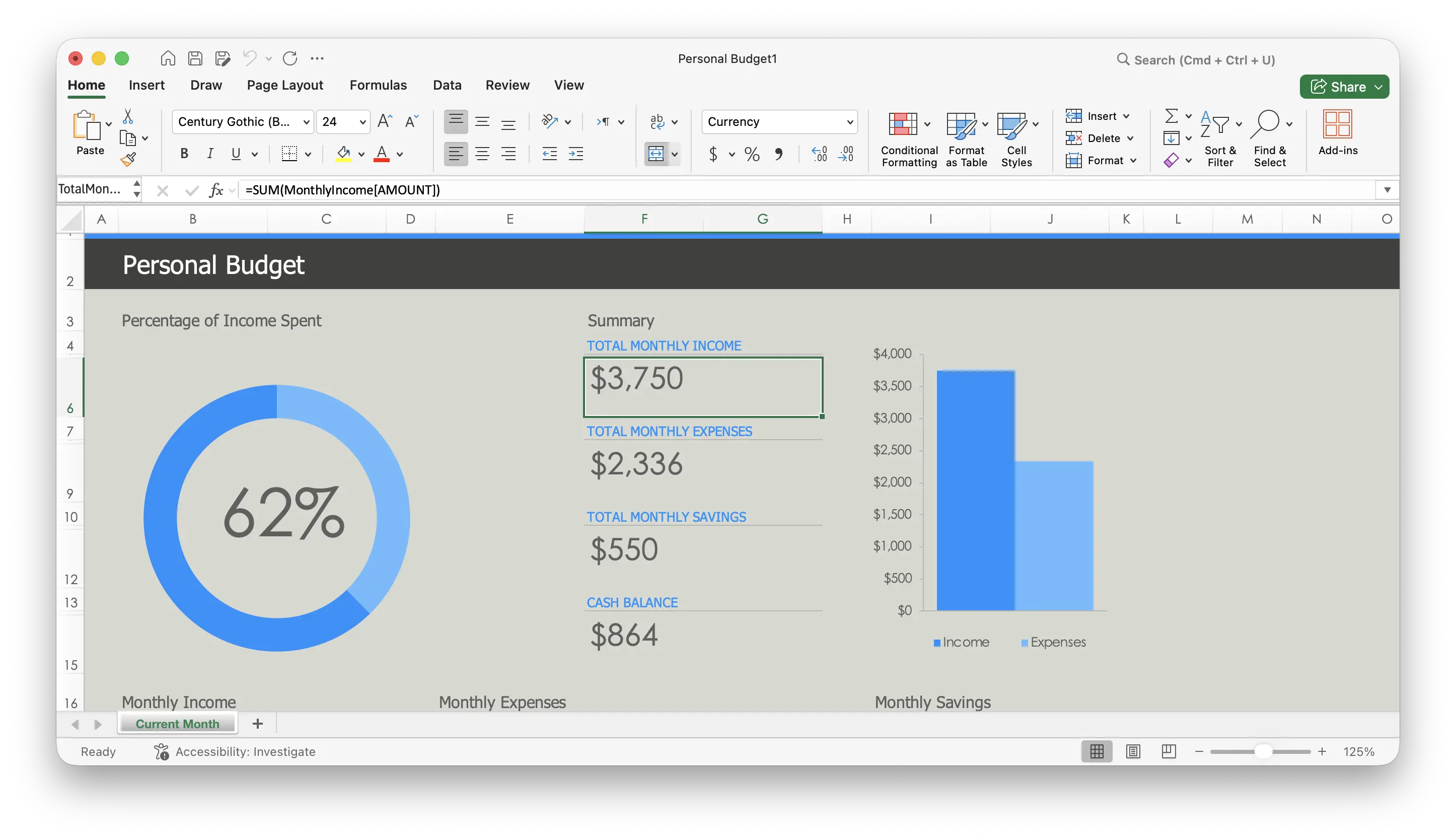Click the AutoSum sigma icon

1171,116
